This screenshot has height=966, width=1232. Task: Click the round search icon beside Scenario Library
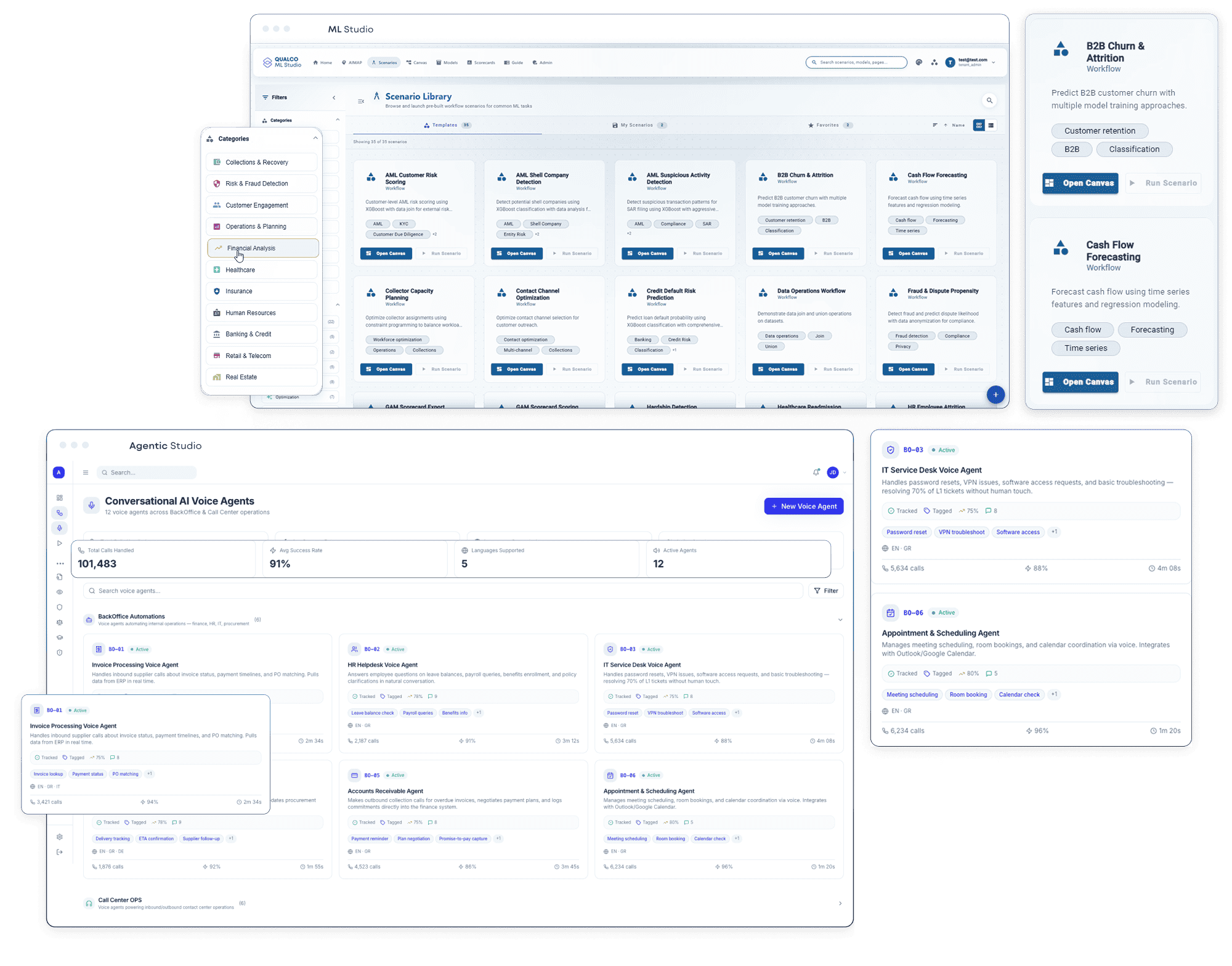[989, 100]
